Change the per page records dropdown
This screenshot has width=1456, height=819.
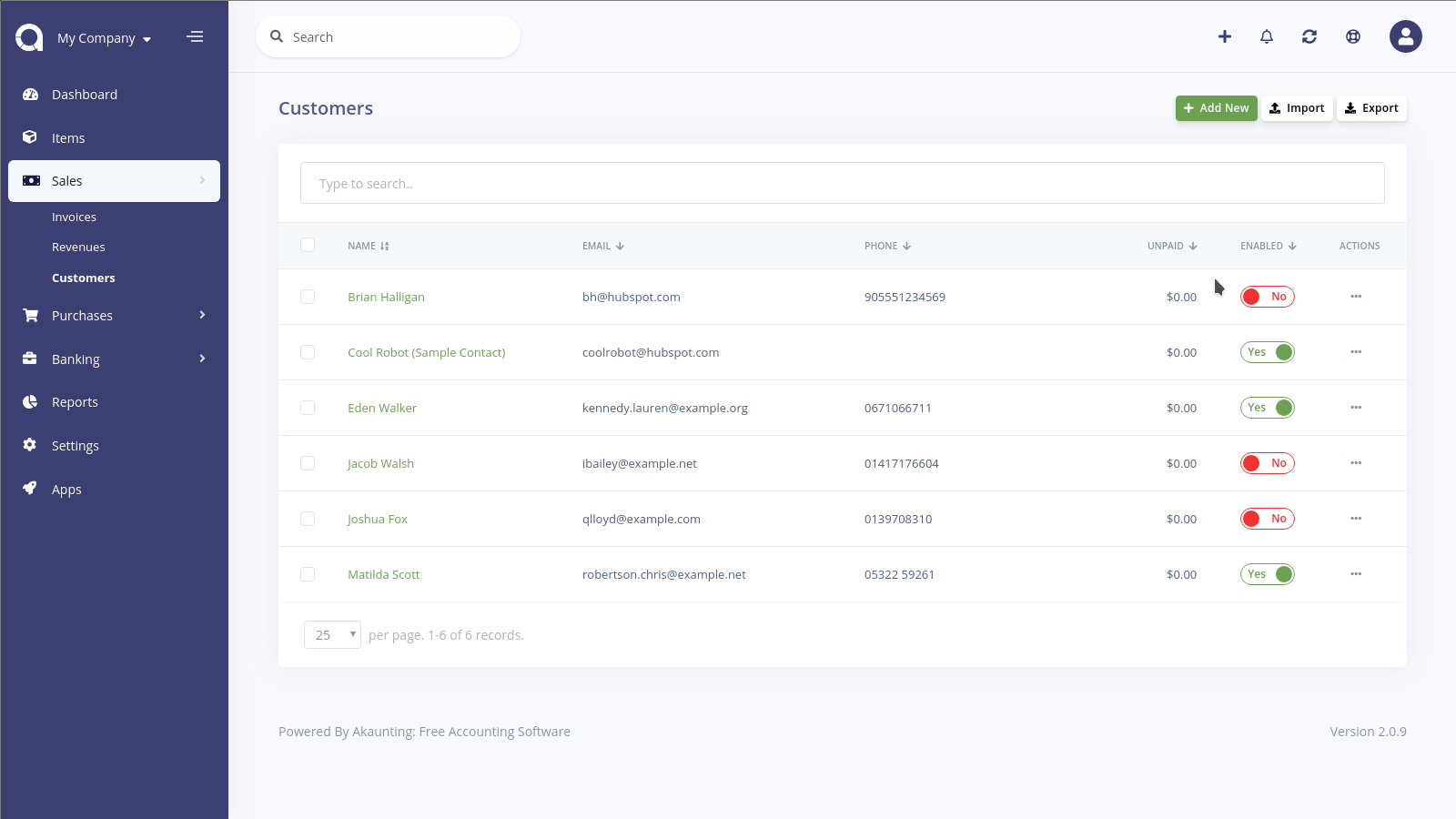click(332, 634)
